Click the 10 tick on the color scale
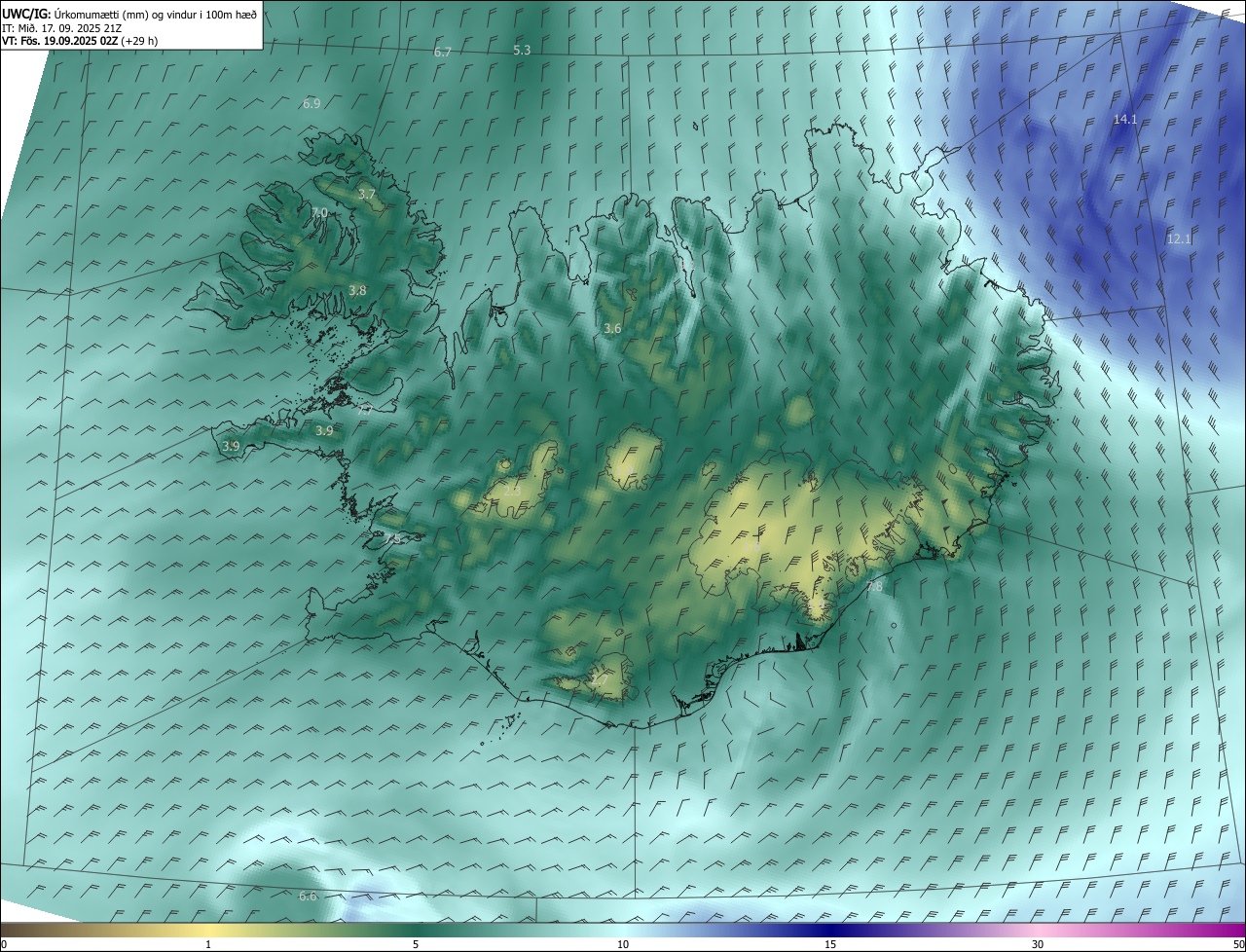Viewport: 1246px width, 952px height. [623, 944]
